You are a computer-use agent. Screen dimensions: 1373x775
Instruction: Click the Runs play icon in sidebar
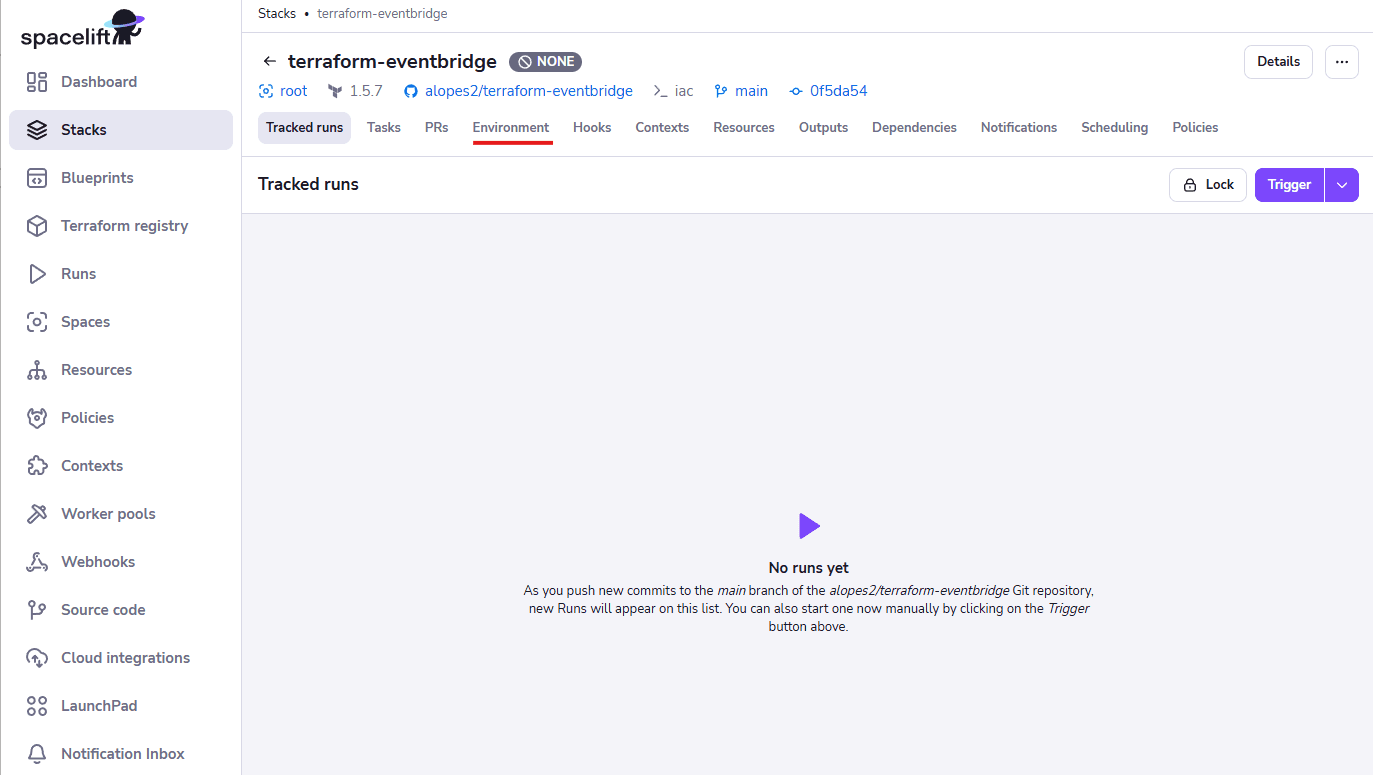37,274
